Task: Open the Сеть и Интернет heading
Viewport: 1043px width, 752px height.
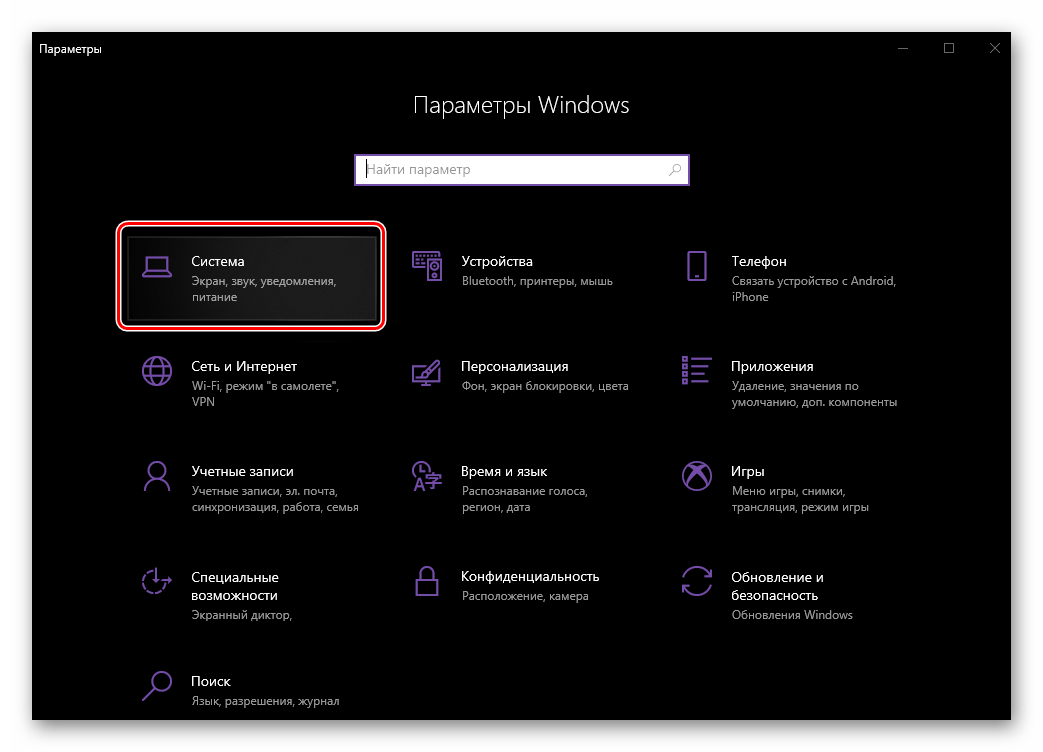Action: tap(244, 366)
